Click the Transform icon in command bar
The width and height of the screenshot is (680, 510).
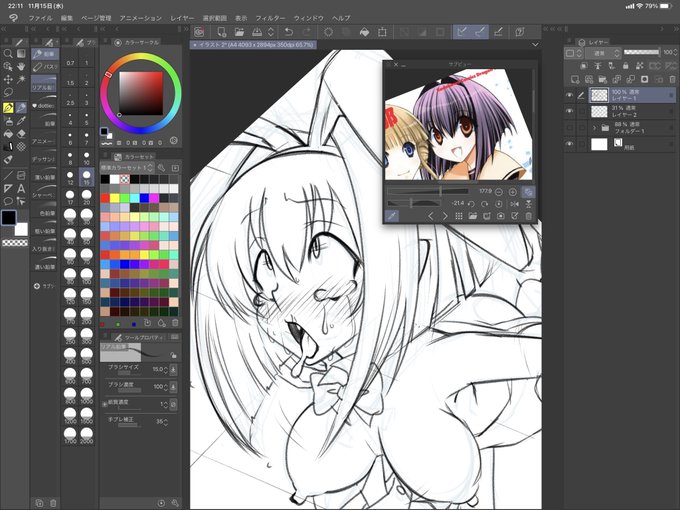pyautogui.click(x=382, y=32)
